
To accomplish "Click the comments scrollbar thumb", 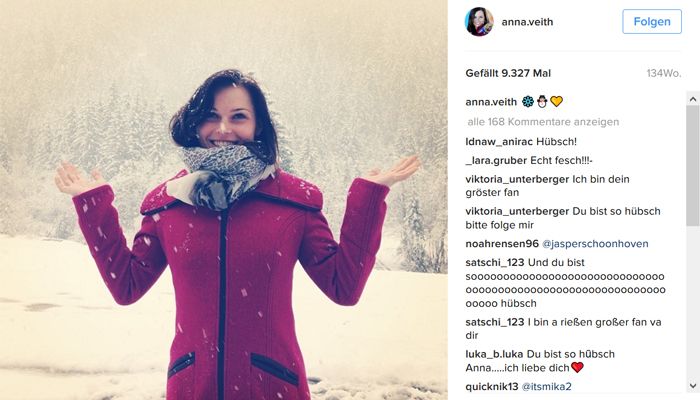I will pos(693,167).
